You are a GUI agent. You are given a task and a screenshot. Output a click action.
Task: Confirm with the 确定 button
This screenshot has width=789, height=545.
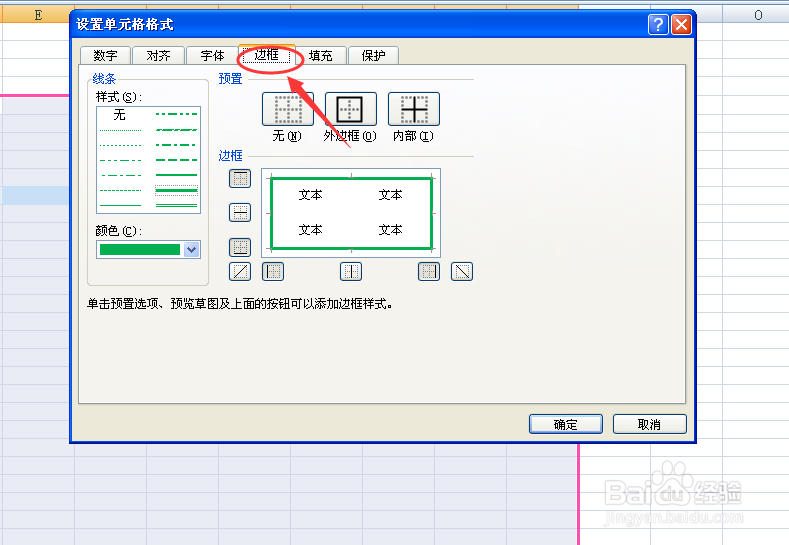(x=566, y=424)
